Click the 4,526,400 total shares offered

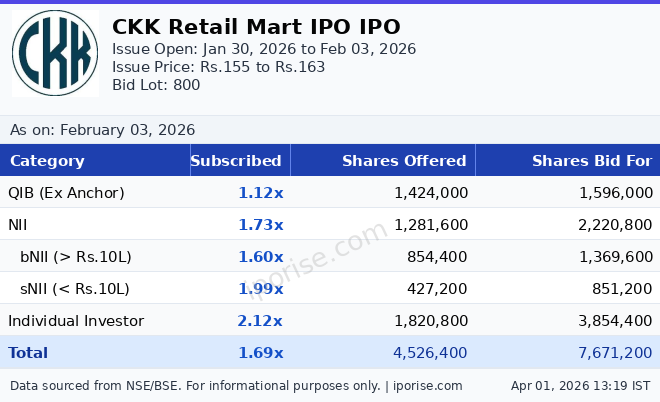tap(430, 353)
